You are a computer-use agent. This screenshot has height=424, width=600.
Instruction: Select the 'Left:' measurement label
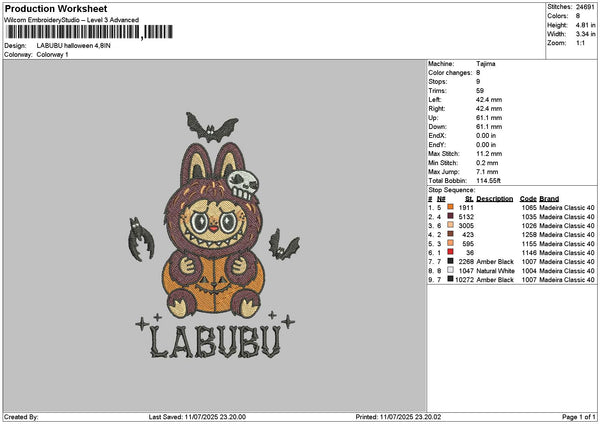[435, 99]
